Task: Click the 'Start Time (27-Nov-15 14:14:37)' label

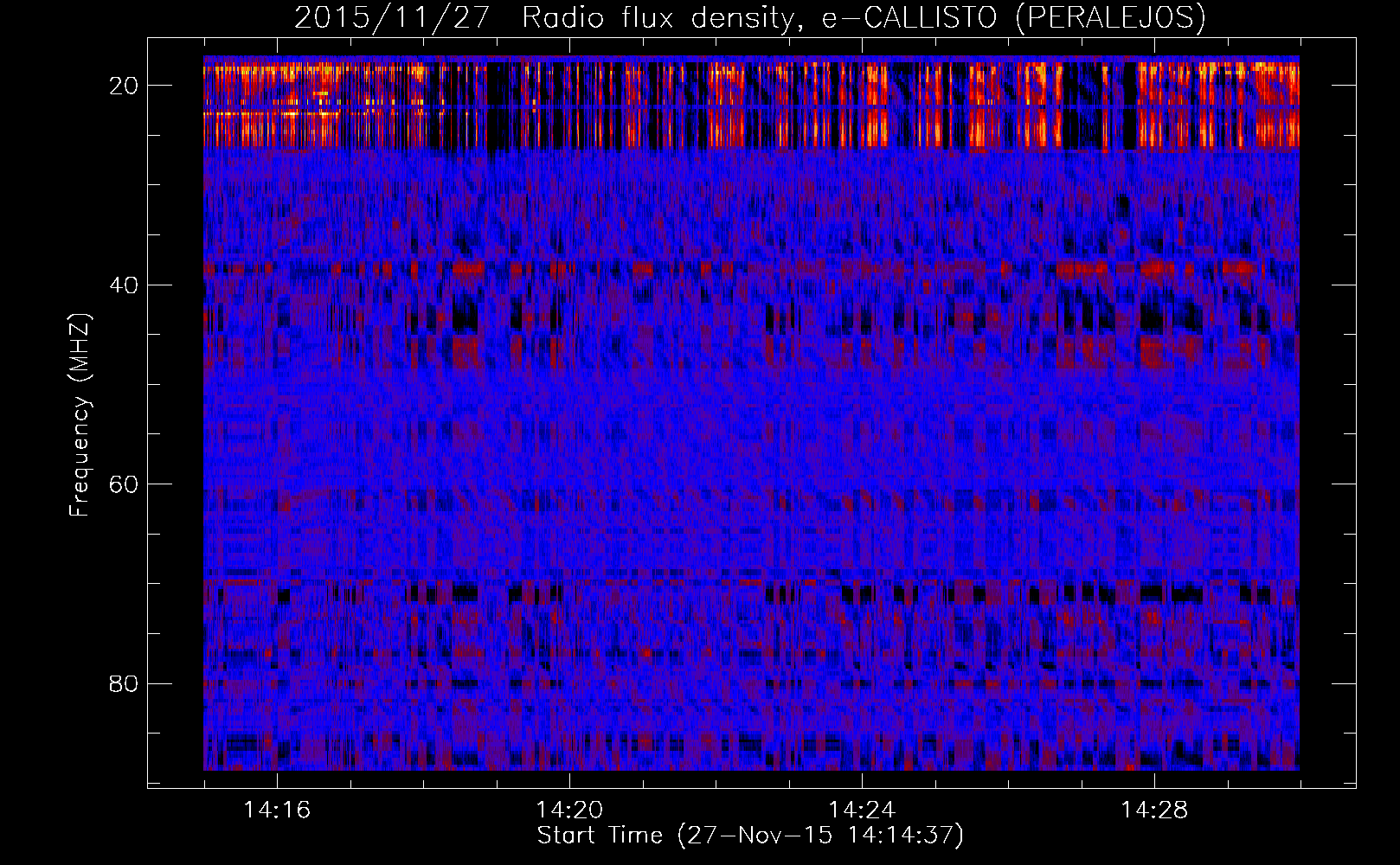Action: (x=750, y=836)
